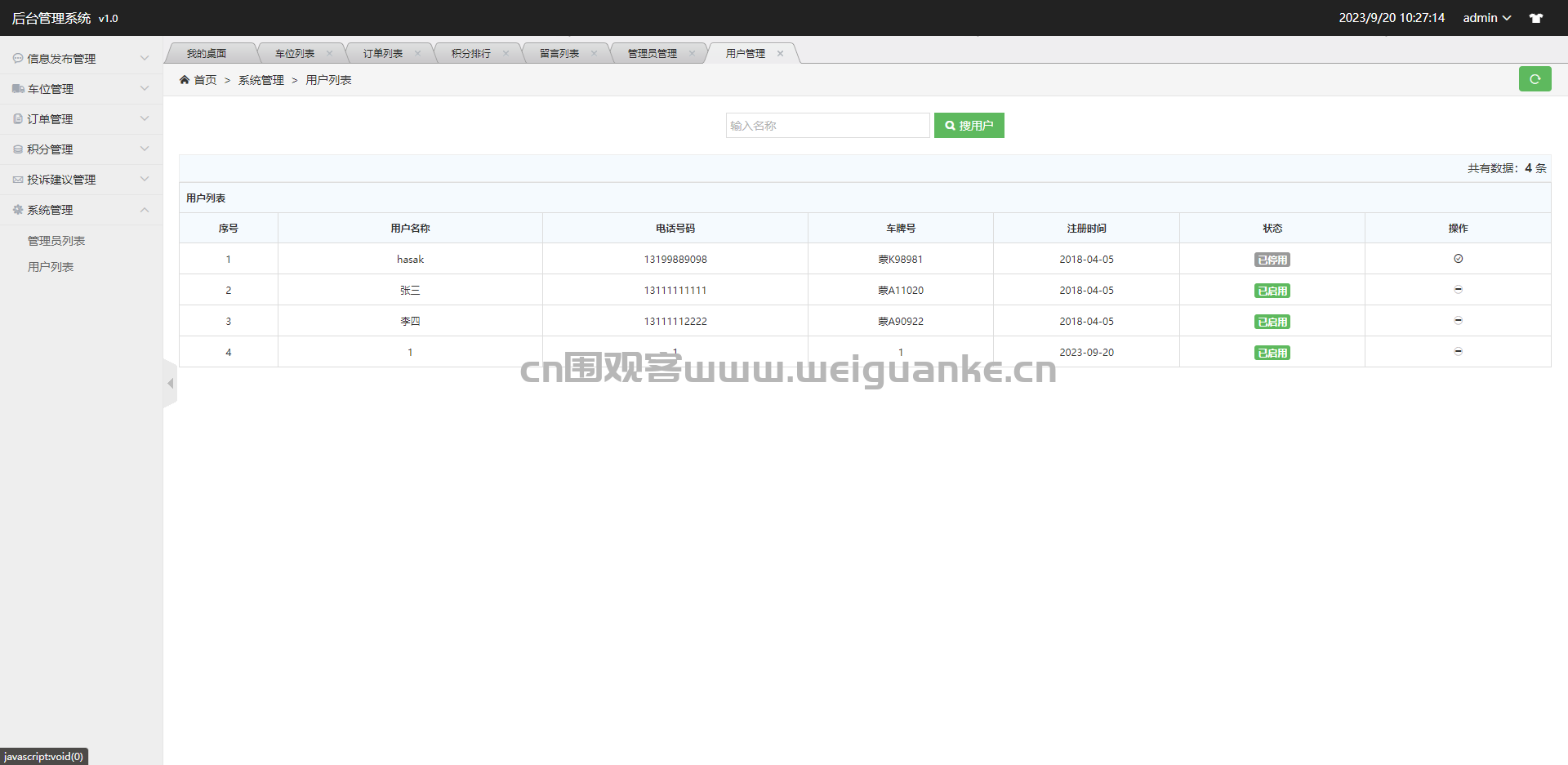Click the user name hasak cell
Screen dimensions: 1568x765
tap(410, 259)
